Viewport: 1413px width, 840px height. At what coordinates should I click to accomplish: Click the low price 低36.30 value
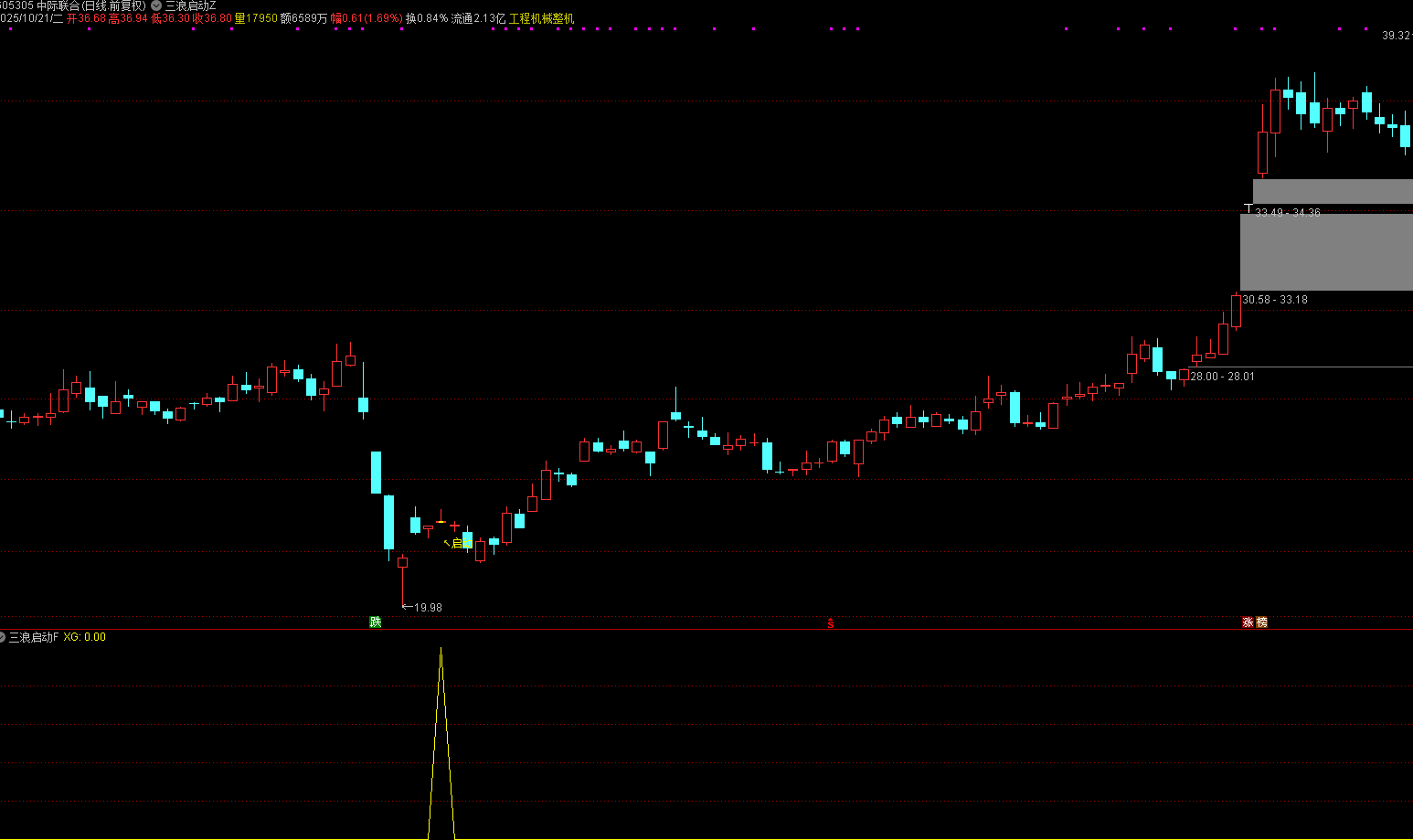click(170, 18)
